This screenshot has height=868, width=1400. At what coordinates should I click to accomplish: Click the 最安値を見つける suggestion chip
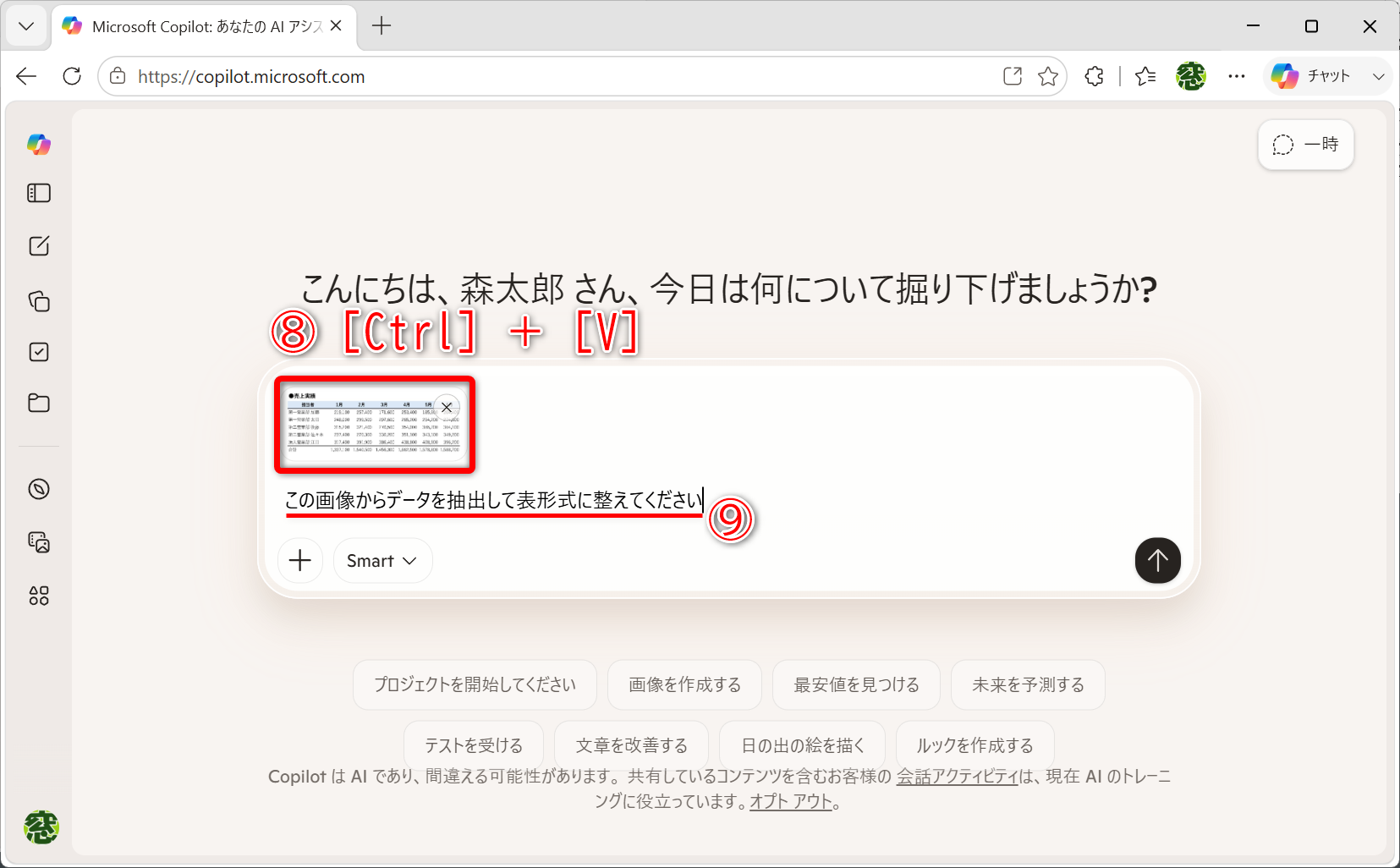[856, 684]
